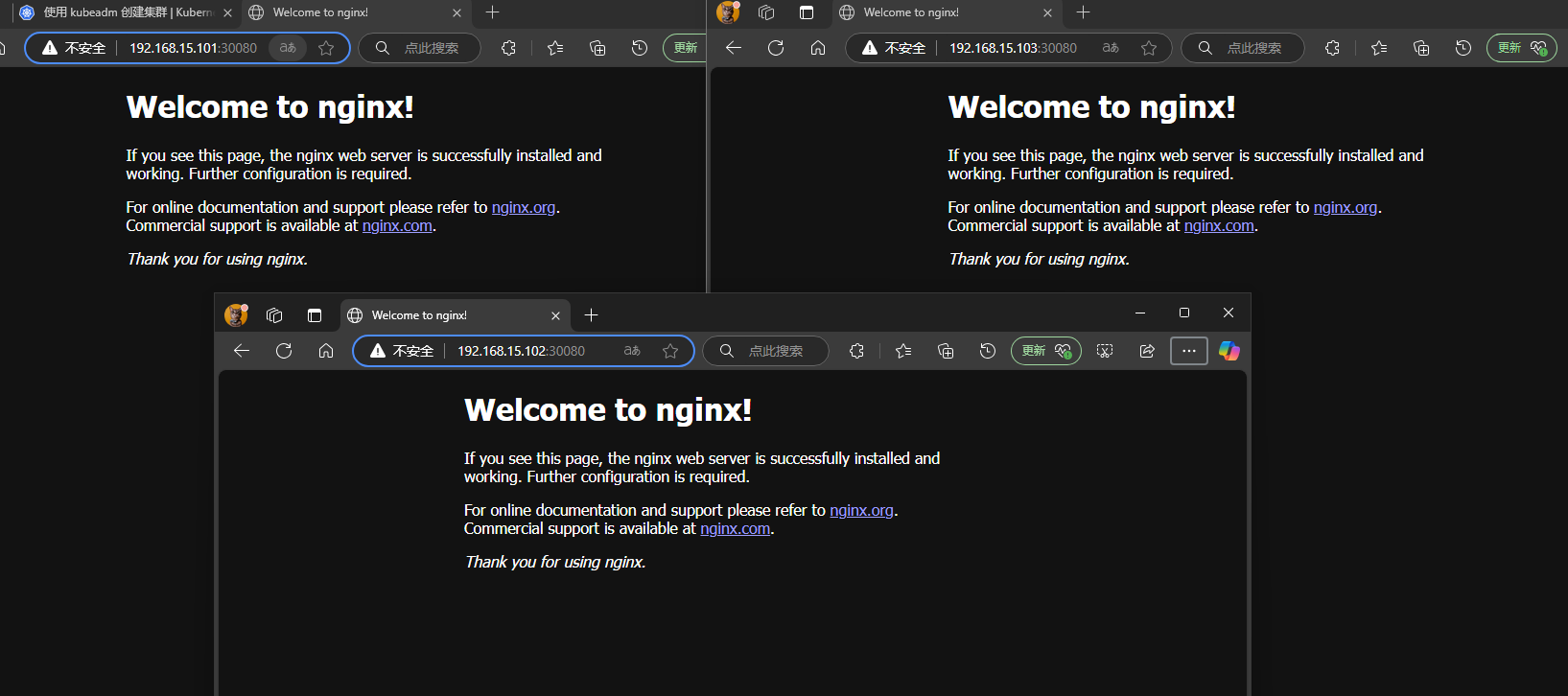Open tab actions menu in front window
Image resolution: width=1568 pixels, height=696 pixels.
coord(315,314)
